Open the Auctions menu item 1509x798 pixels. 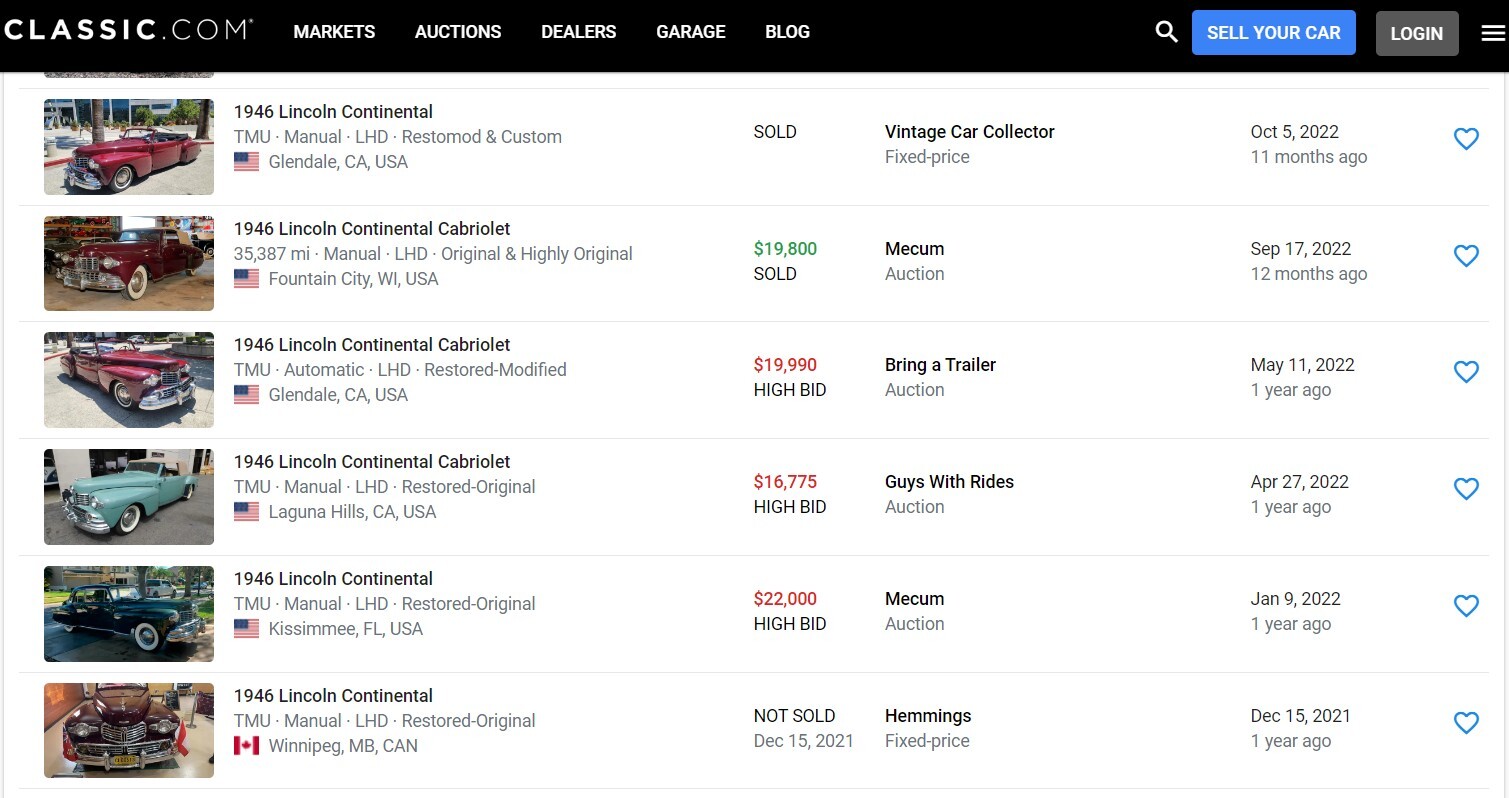pyautogui.click(x=458, y=32)
